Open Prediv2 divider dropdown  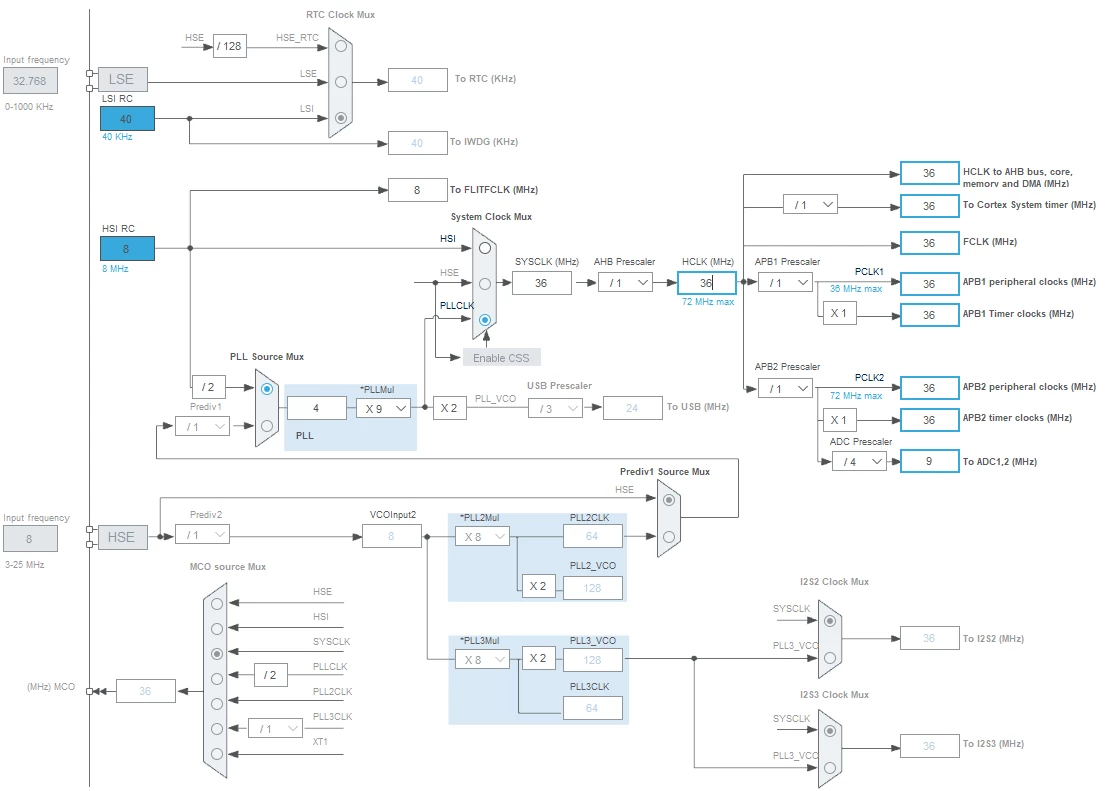202,534
